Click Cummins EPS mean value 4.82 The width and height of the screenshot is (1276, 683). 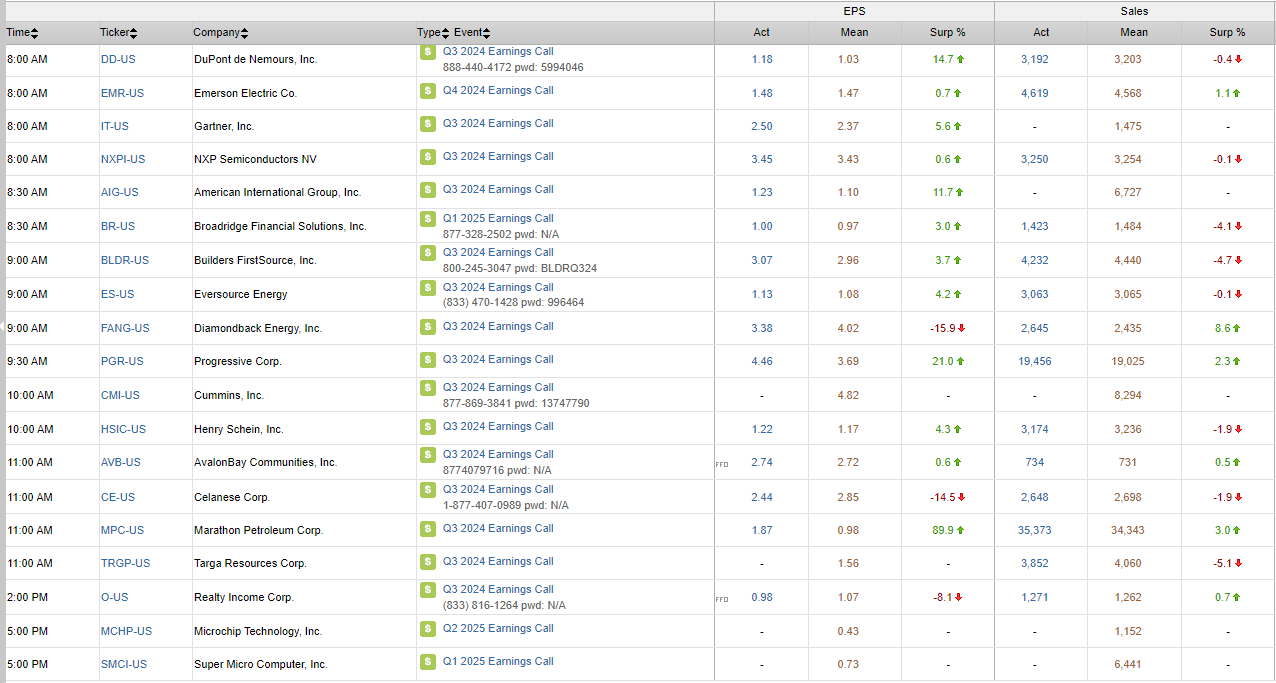tap(848, 395)
